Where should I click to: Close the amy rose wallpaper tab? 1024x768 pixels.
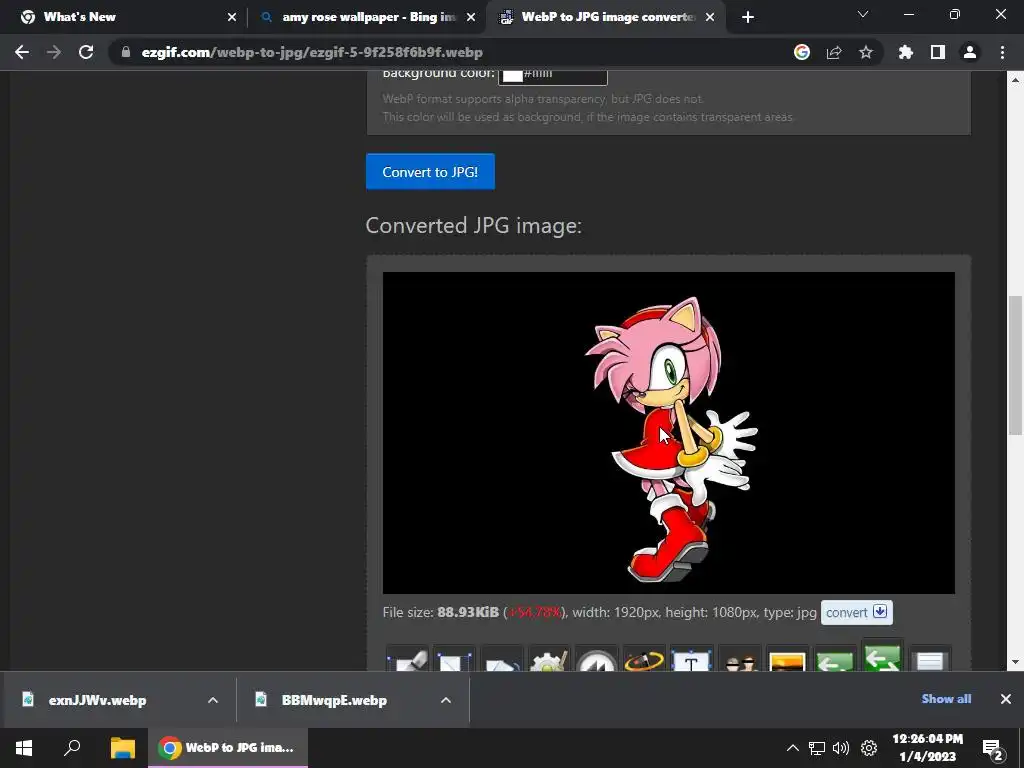[x=471, y=17]
